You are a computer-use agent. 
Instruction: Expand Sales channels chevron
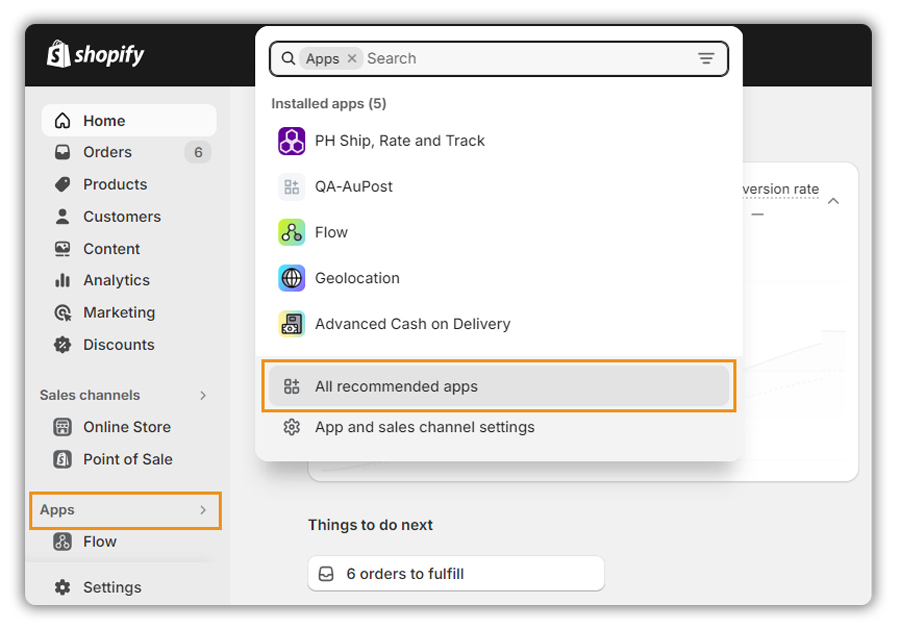coord(203,395)
